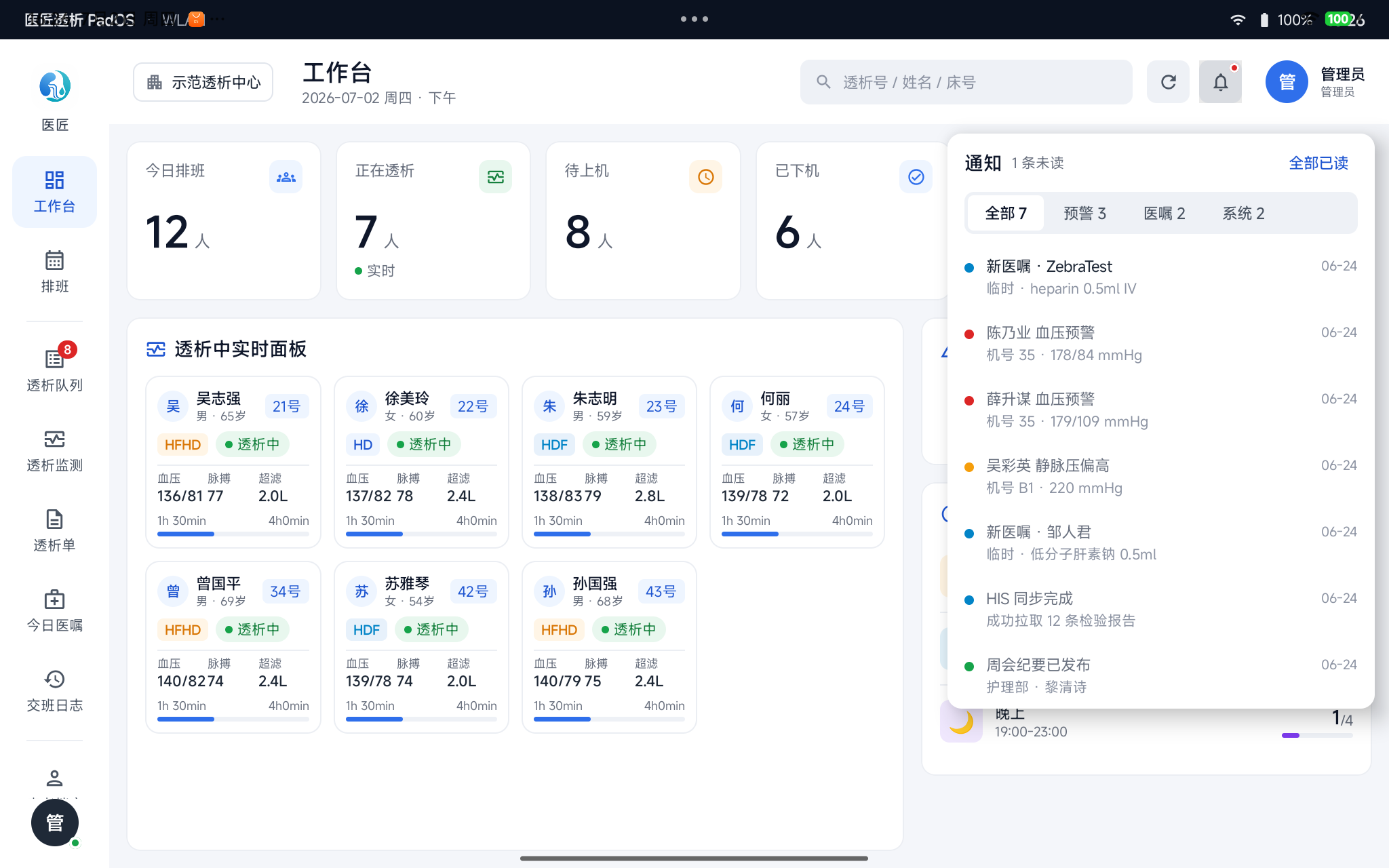The width and height of the screenshot is (1389, 868).
Task: Click the moon icon for 晚上 shift
Action: 961,721
